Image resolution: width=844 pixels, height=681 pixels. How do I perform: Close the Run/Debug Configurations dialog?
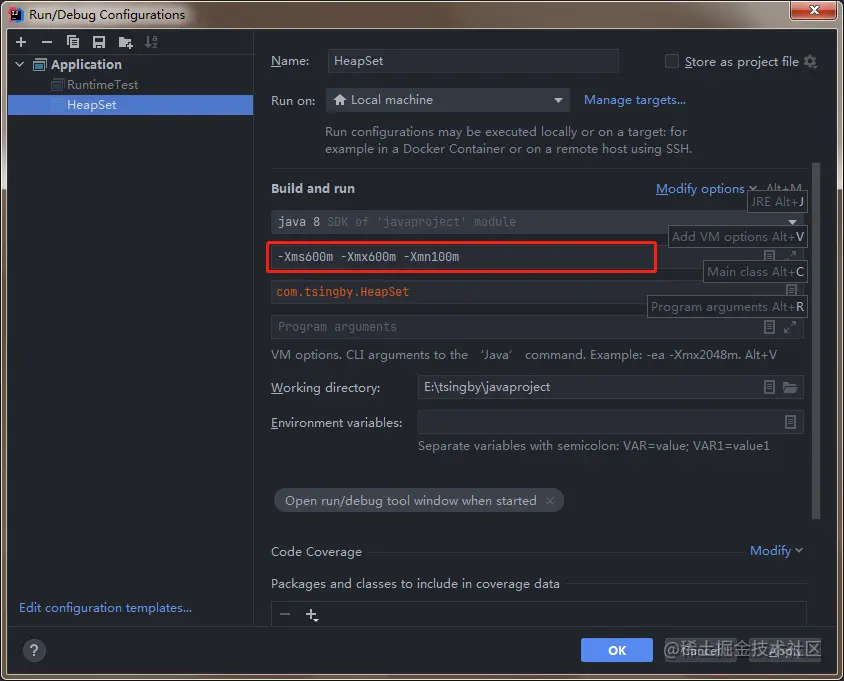[813, 10]
